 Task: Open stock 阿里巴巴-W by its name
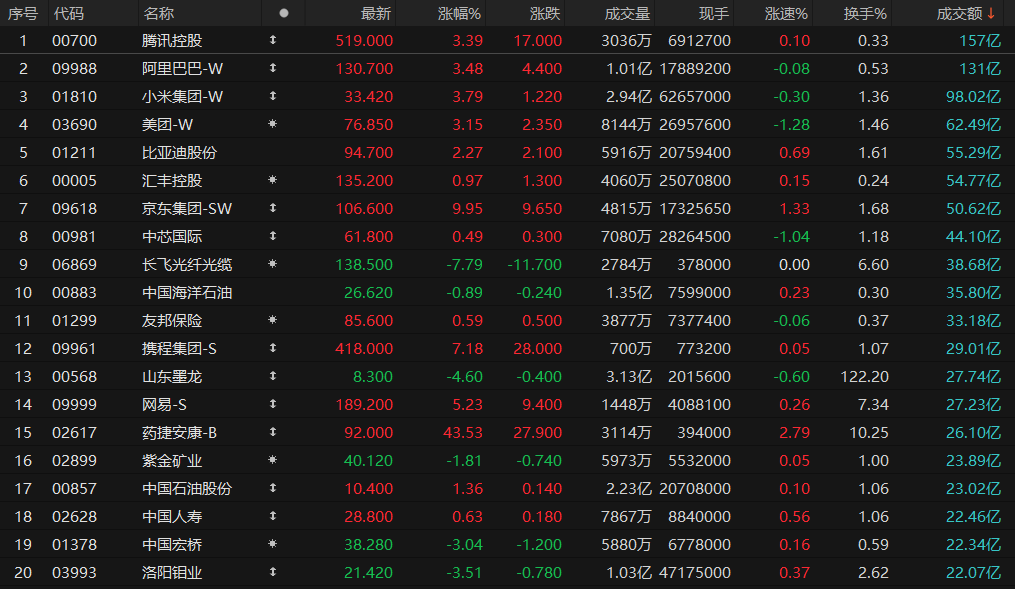183,69
